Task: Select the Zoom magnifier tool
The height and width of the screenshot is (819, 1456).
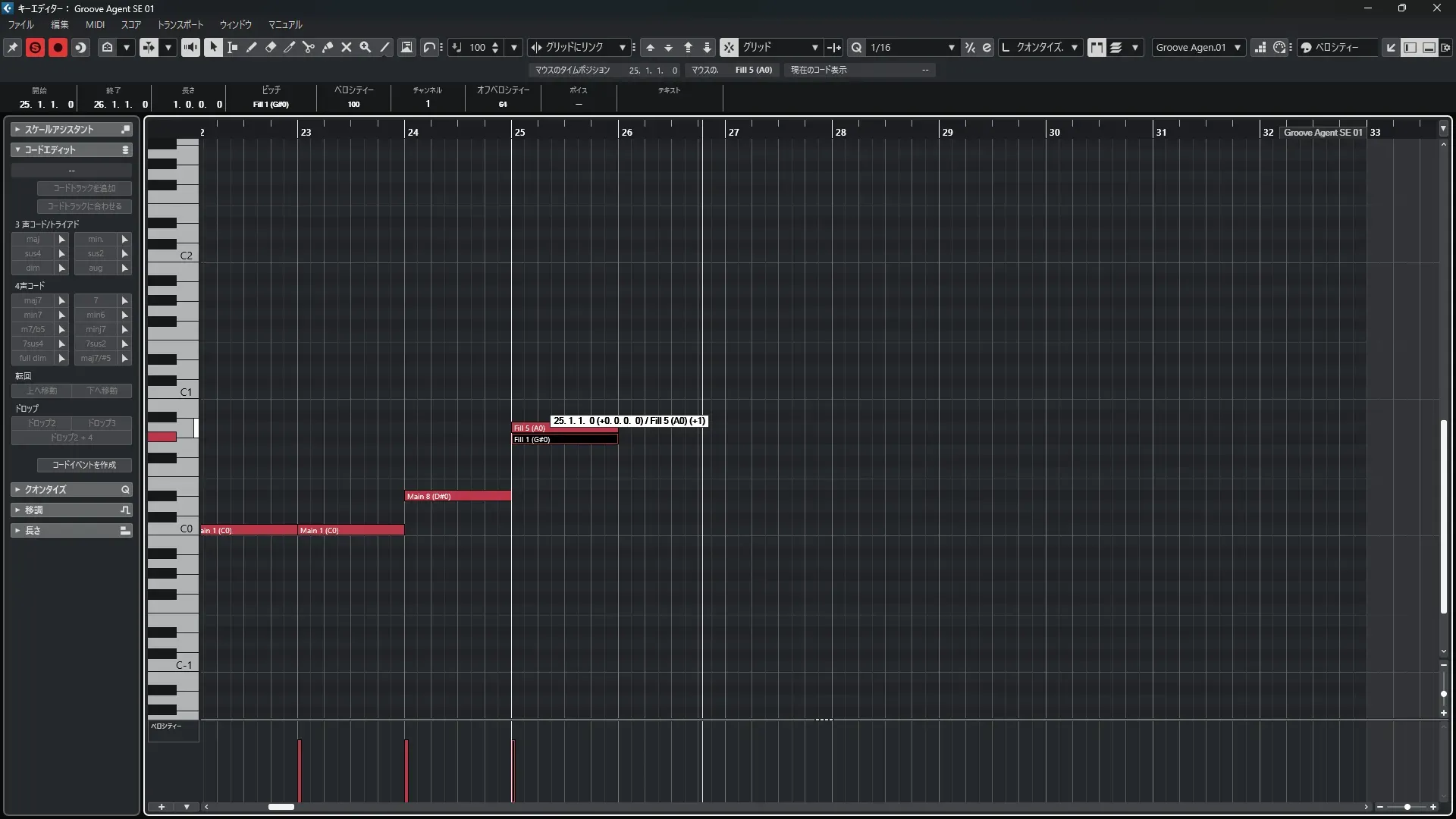Action: coord(366,47)
